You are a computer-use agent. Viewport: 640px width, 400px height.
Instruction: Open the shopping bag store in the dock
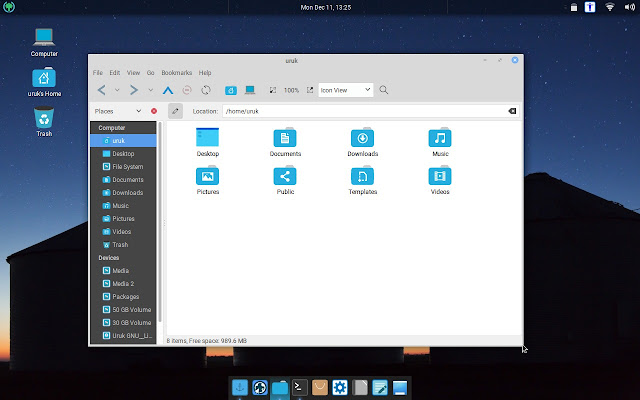[320, 387]
